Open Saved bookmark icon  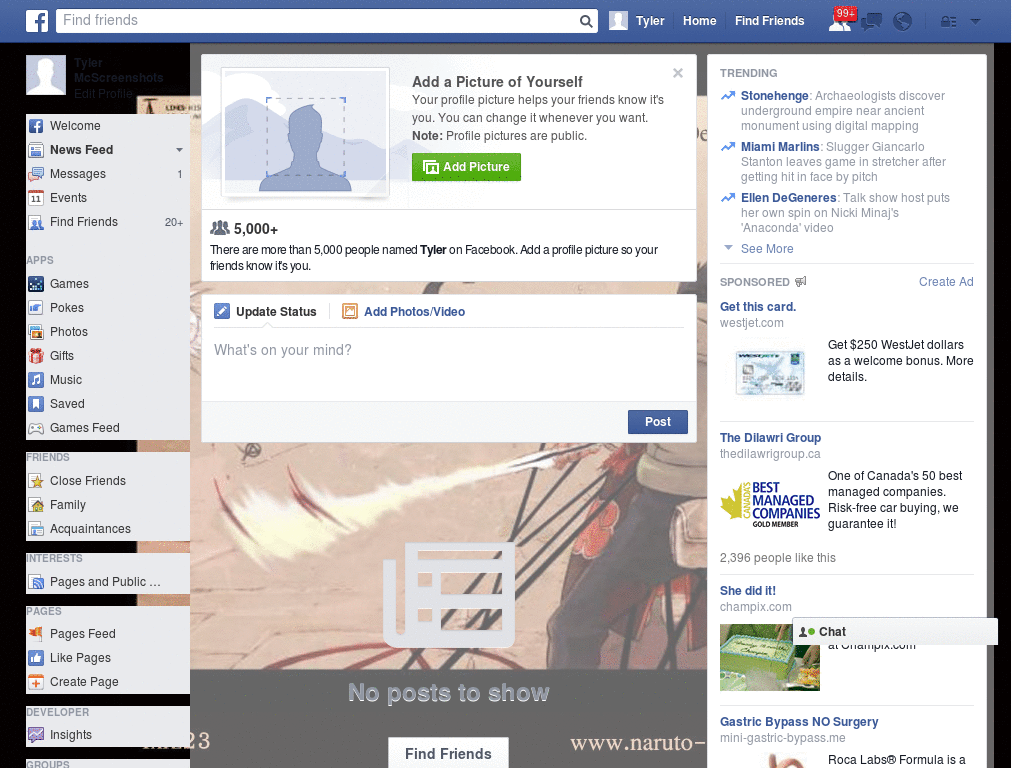(36, 404)
